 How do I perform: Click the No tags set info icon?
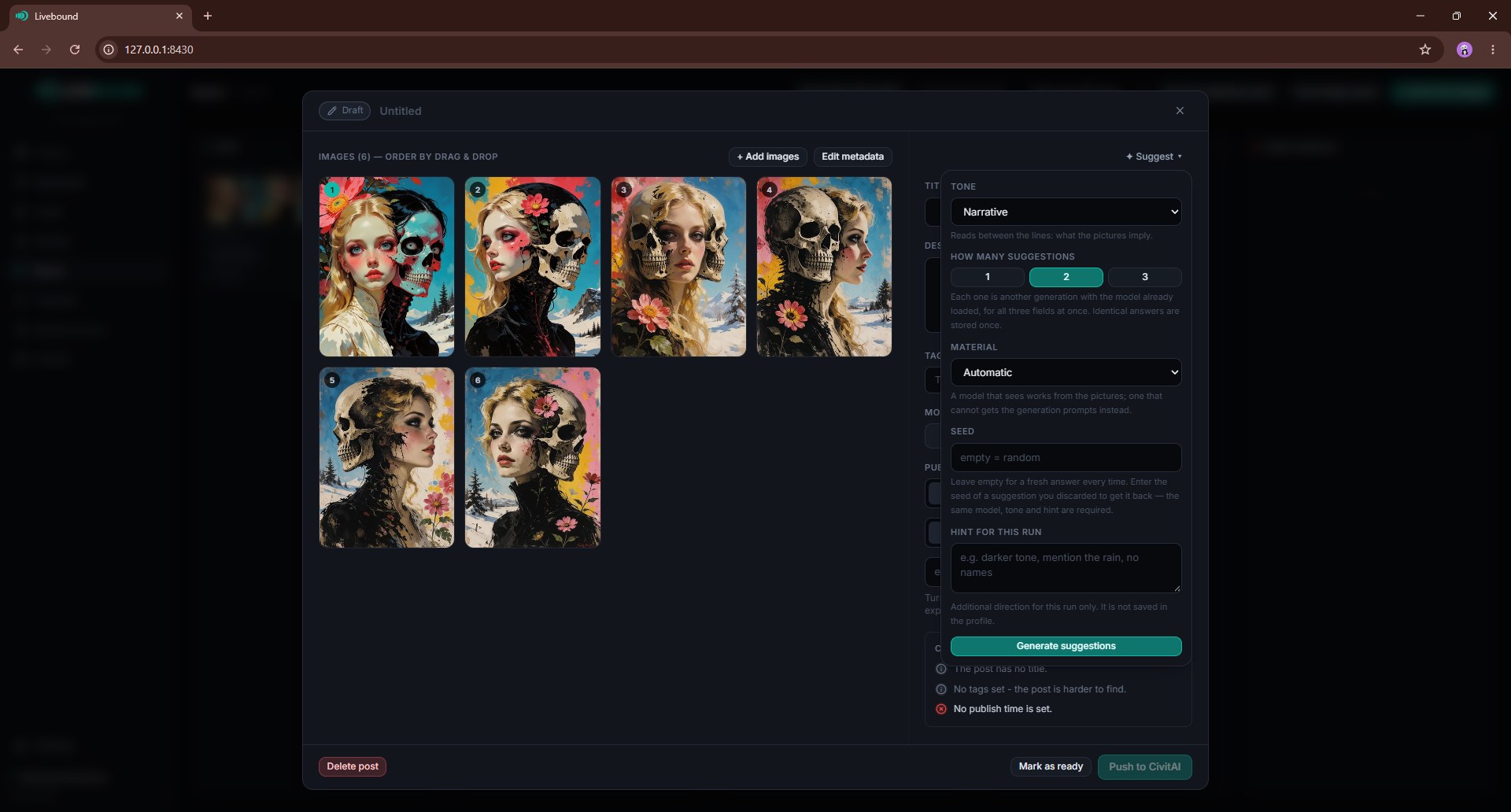(x=941, y=689)
